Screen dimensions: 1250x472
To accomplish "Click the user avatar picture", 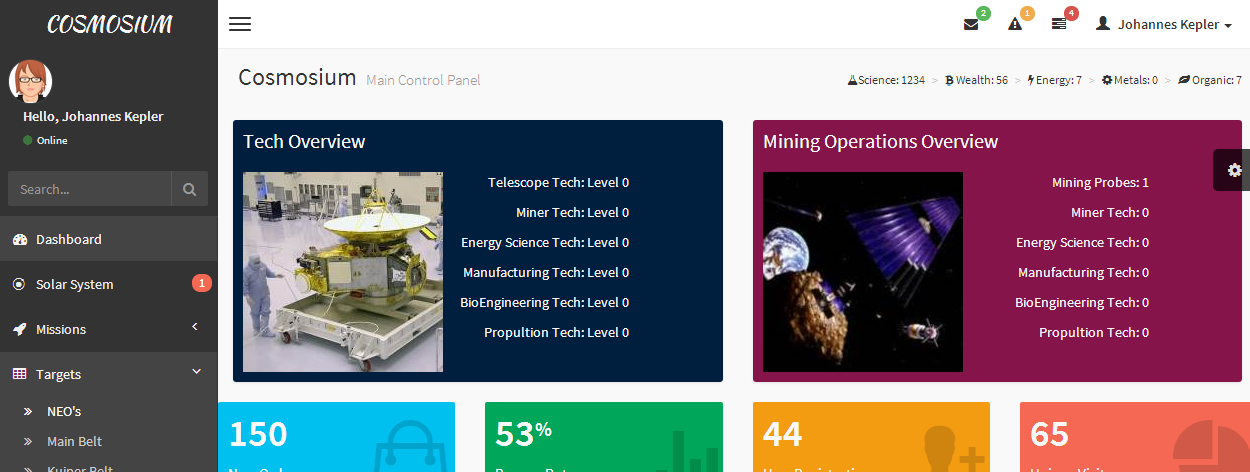I will (30, 81).
